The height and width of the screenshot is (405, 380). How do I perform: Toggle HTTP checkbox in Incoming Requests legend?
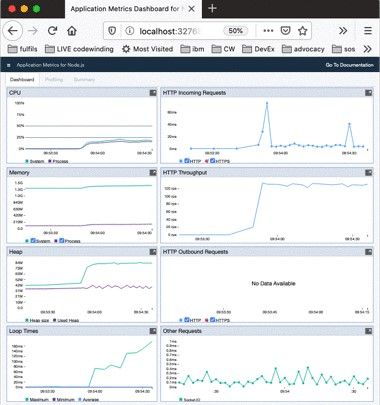(187, 161)
